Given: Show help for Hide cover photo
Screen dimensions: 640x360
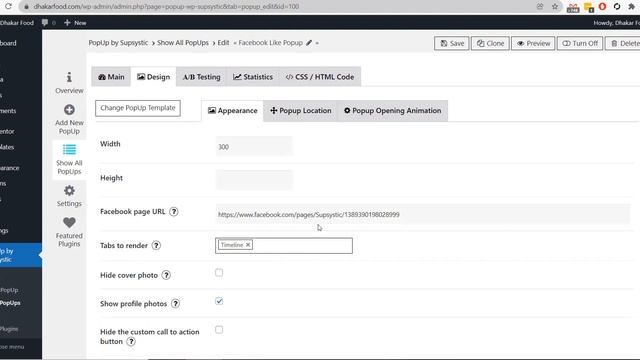Looking at the screenshot, I should (x=166, y=275).
